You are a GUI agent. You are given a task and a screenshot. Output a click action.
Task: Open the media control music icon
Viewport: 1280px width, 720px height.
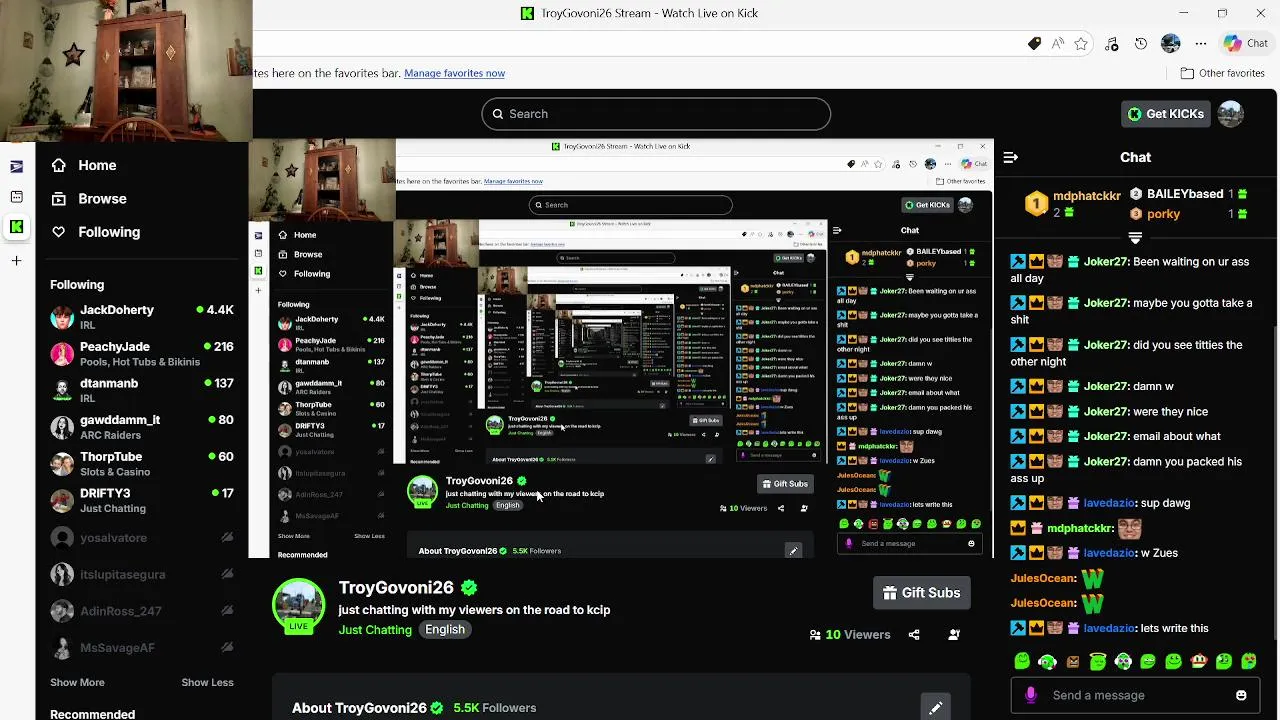1112,43
